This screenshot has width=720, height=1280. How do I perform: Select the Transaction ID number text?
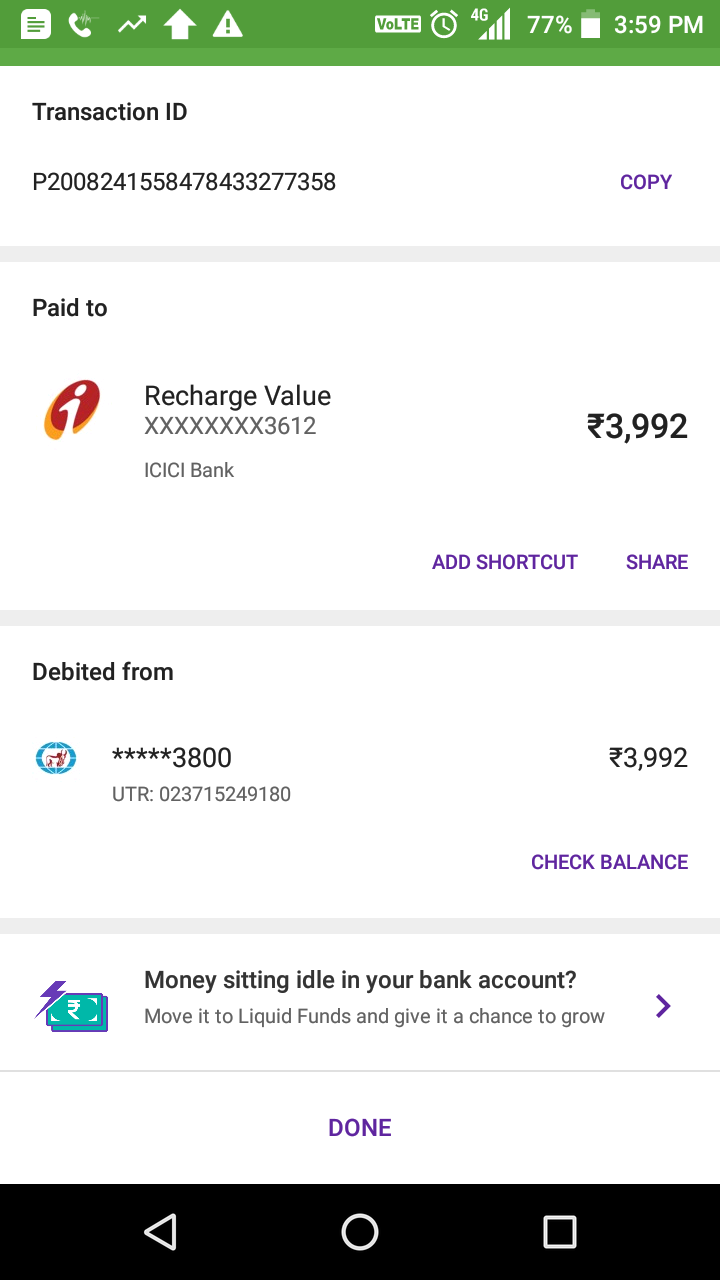184,182
